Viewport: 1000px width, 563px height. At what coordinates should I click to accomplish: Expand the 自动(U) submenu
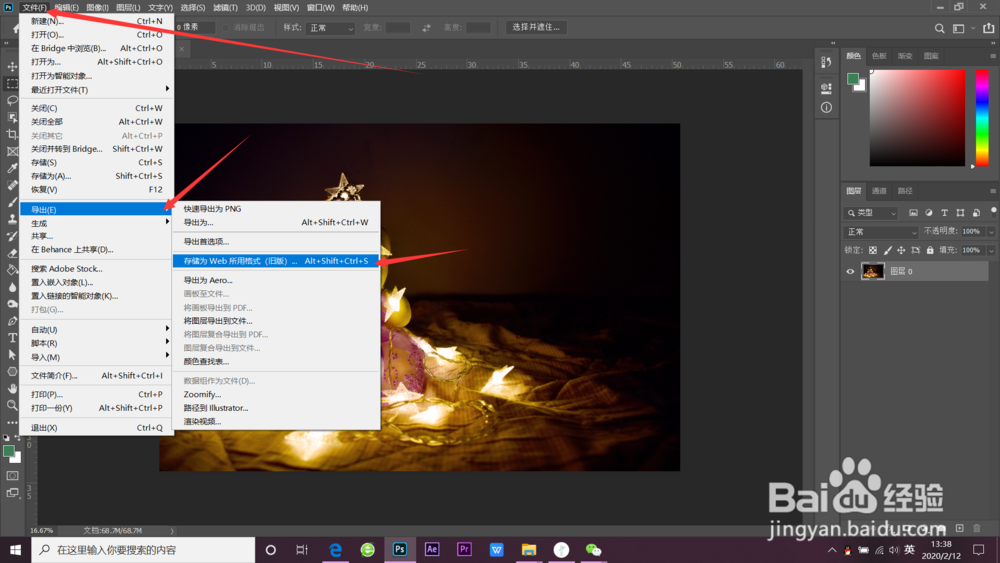tap(96, 330)
